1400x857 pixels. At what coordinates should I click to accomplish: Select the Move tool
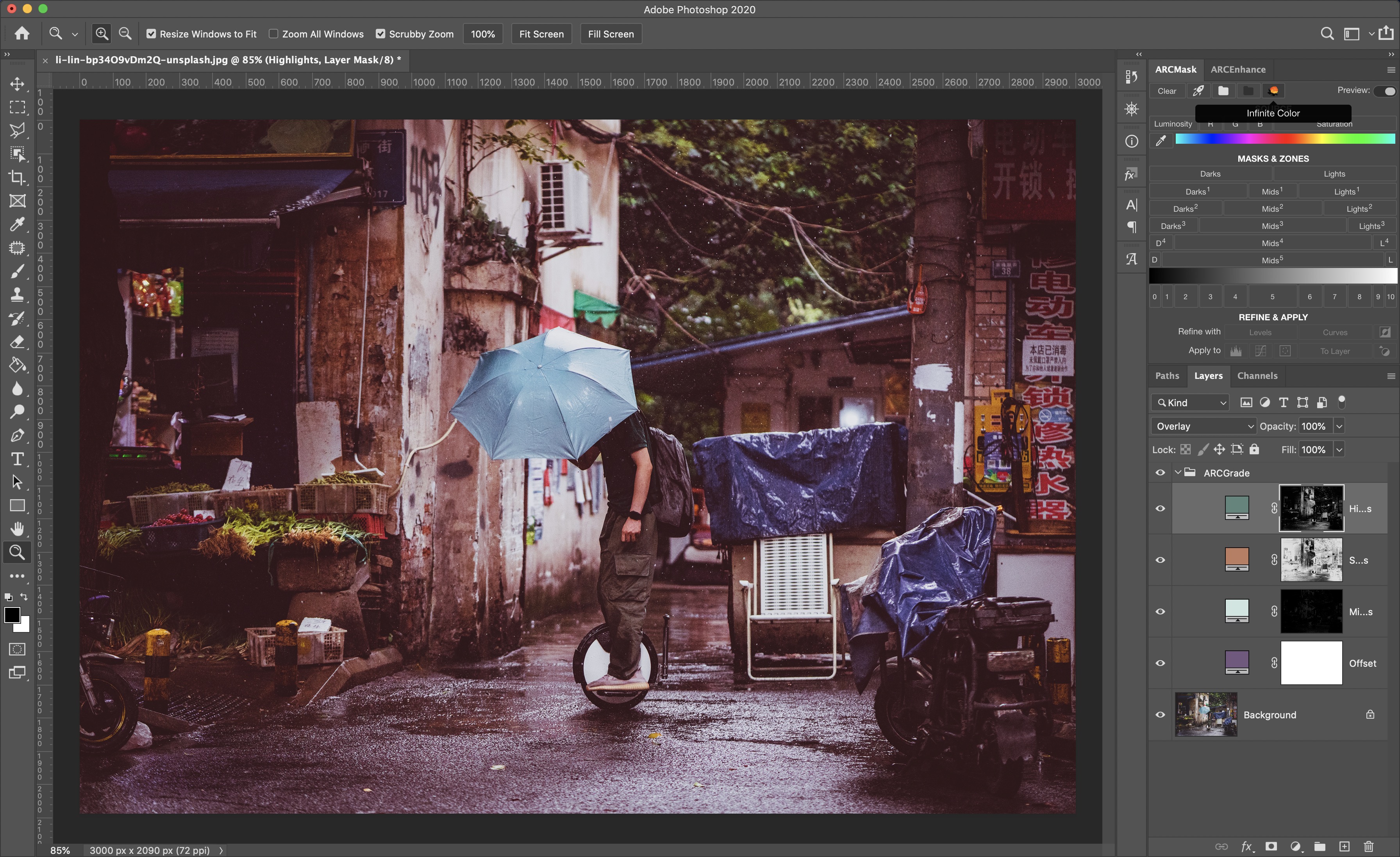pos(17,84)
